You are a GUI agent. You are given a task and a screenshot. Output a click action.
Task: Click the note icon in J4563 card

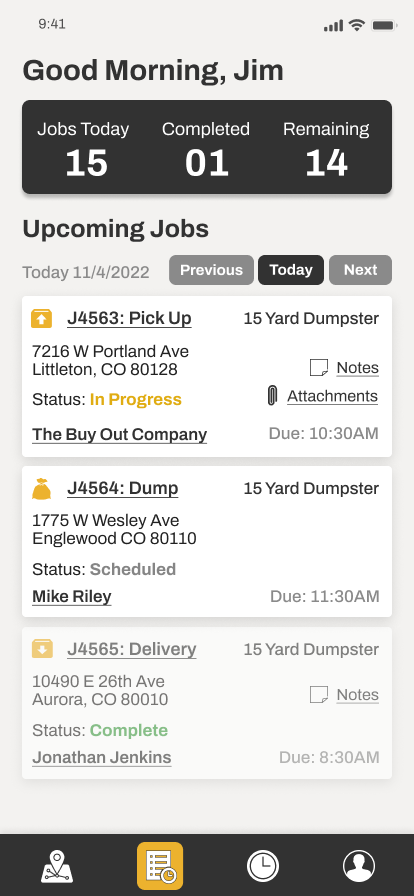[319, 367]
